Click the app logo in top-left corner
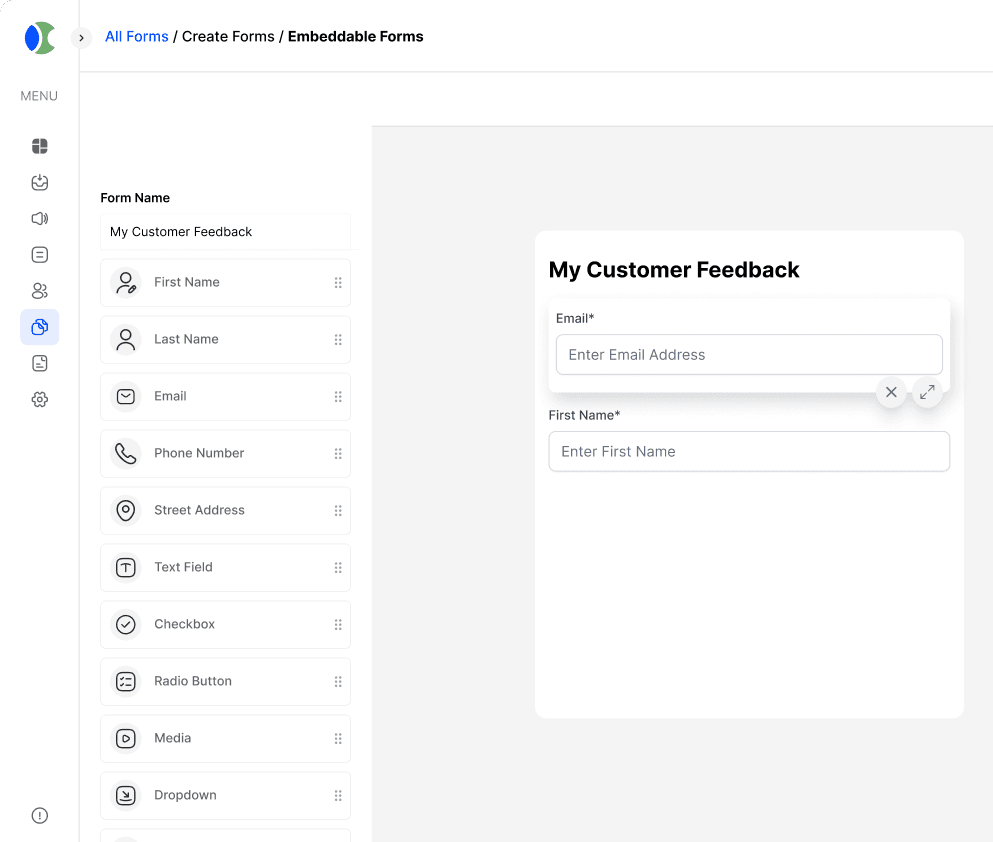 coord(40,38)
